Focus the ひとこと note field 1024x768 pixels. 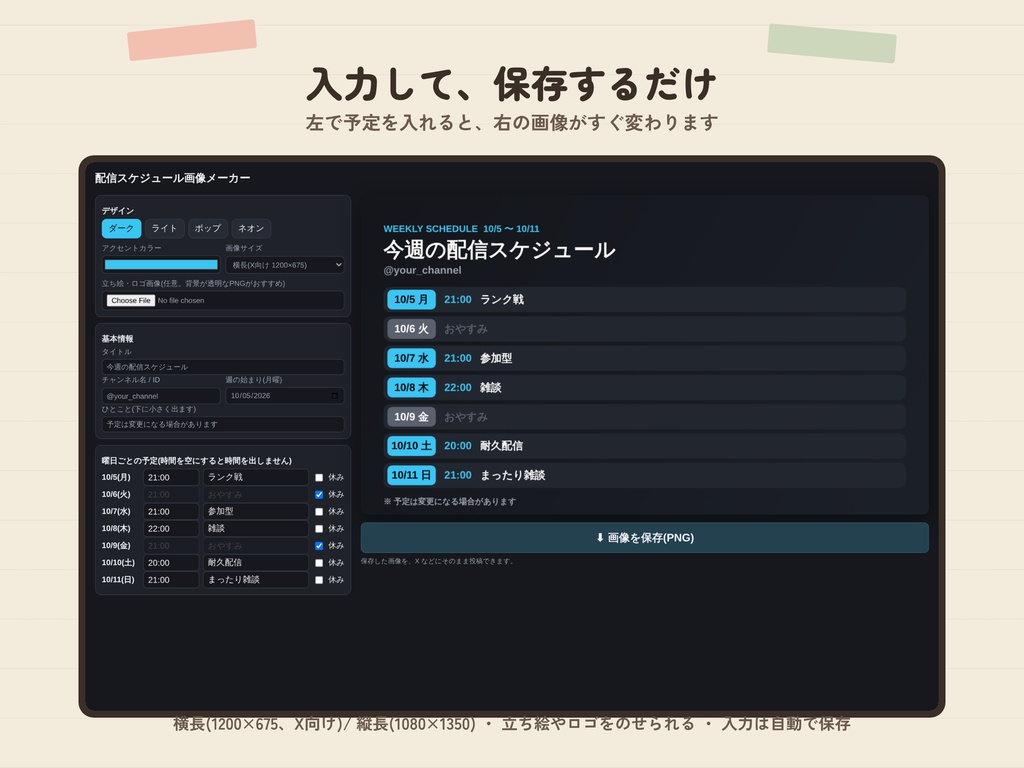pyautogui.click(x=223, y=424)
